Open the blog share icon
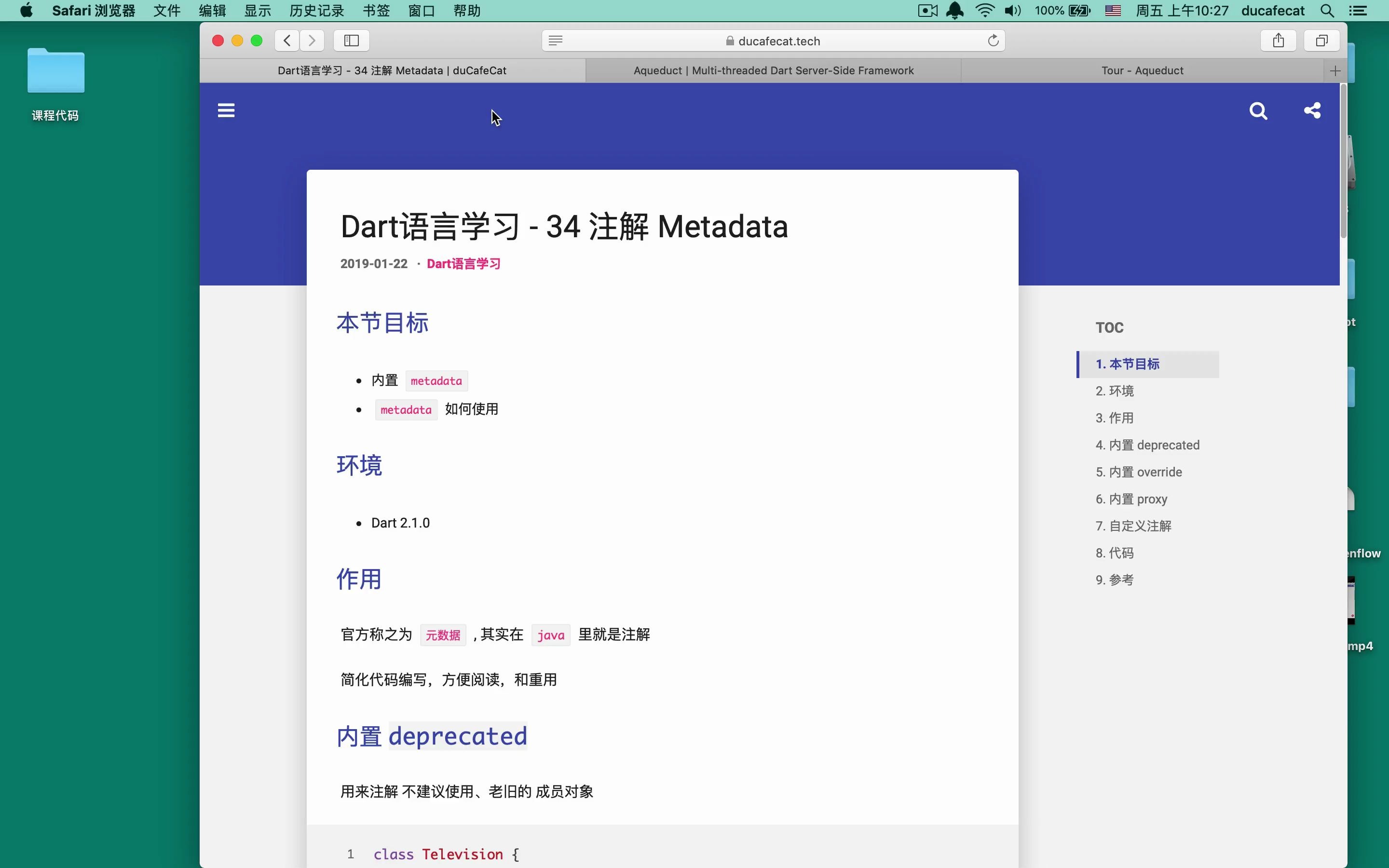Image resolution: width=1389 pixels, height=868 pixels. point(1312,110)
